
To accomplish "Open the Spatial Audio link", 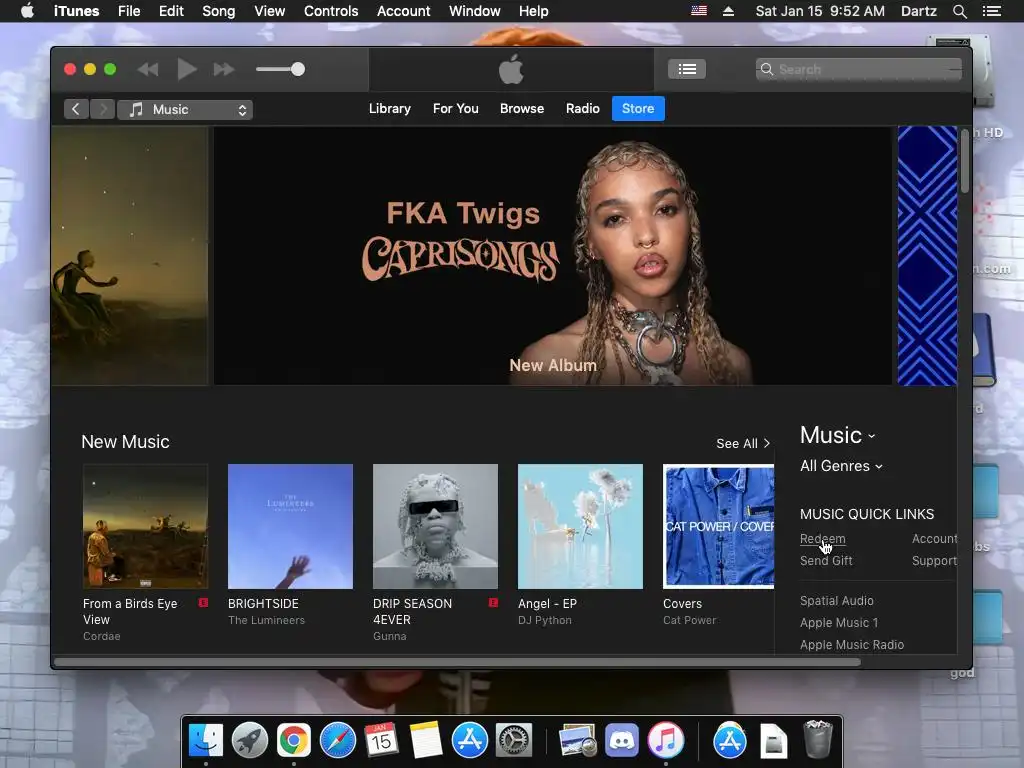I will point(837,601).
